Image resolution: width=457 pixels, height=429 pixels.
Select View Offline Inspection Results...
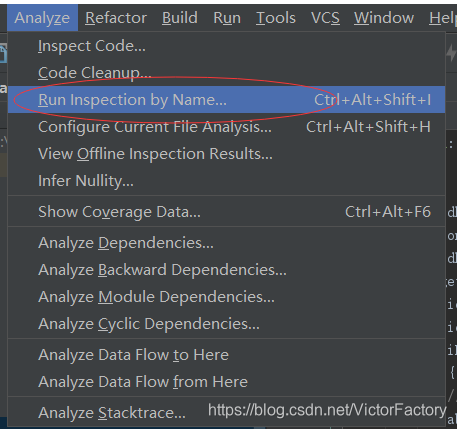(226, 154)
